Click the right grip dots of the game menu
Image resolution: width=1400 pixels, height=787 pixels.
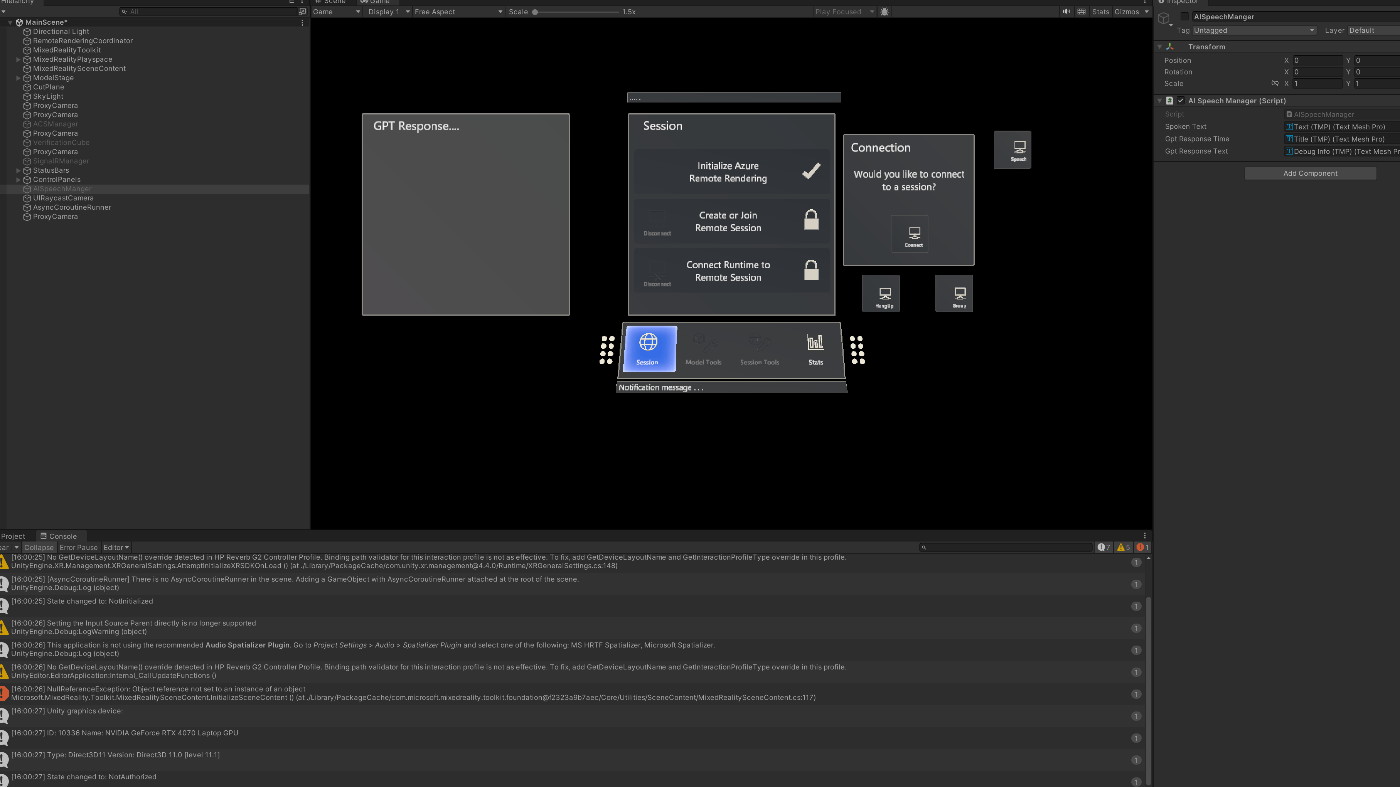[x=857, y=349]
